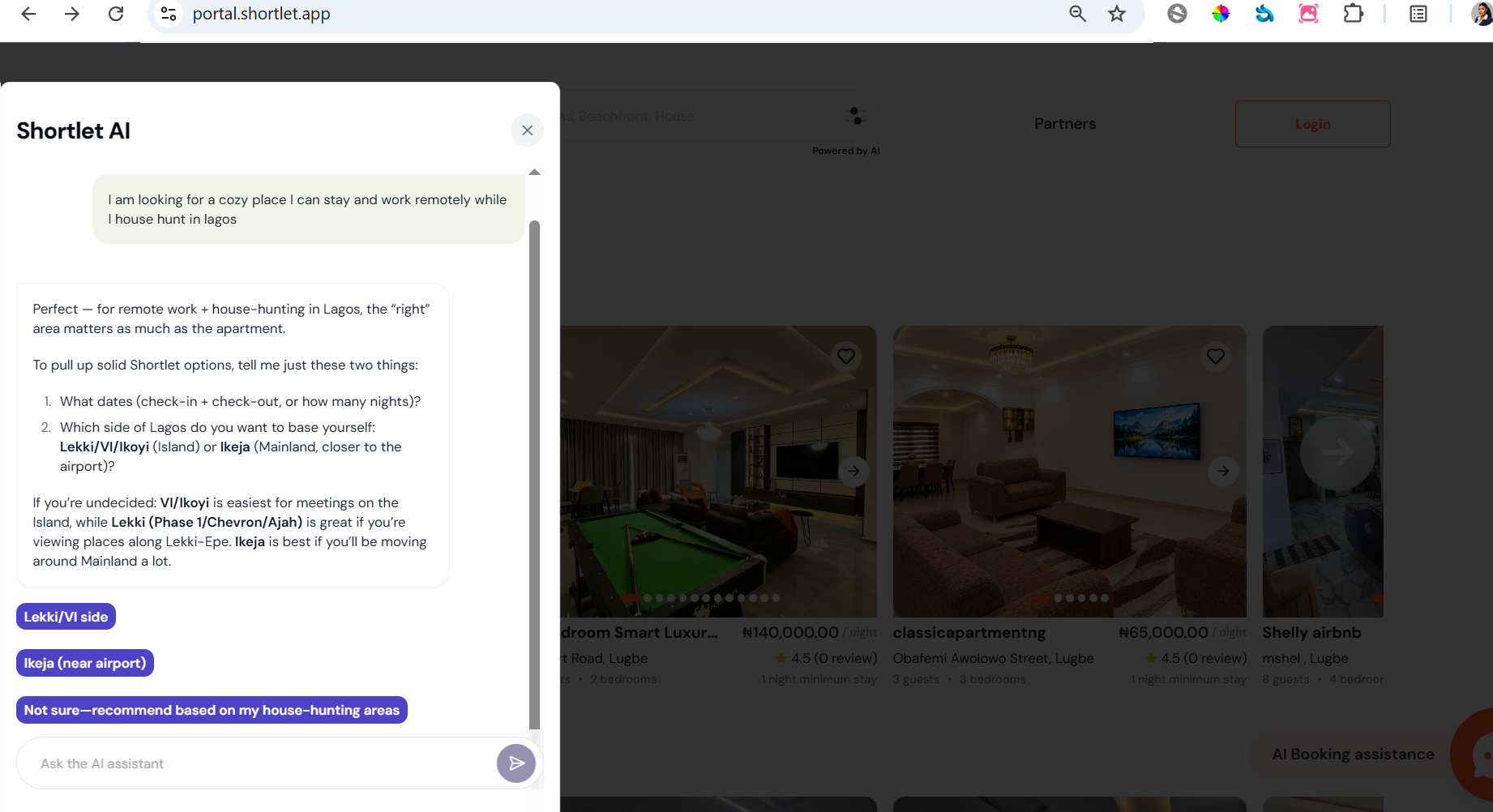This screenshot has height=812, width=1493.
Task: Click the browser forward arrow
Action: (72, 14)
